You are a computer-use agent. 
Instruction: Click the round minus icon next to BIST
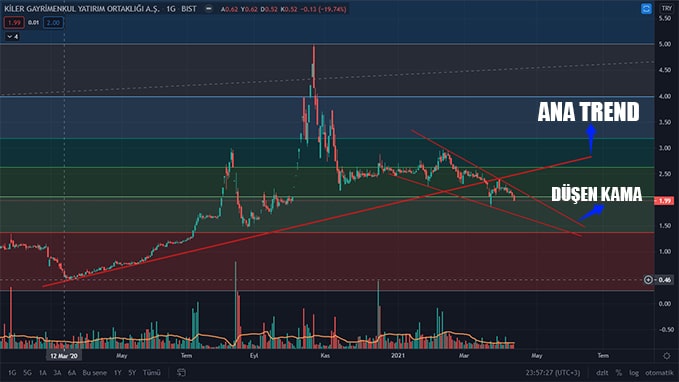pos(209,9)
